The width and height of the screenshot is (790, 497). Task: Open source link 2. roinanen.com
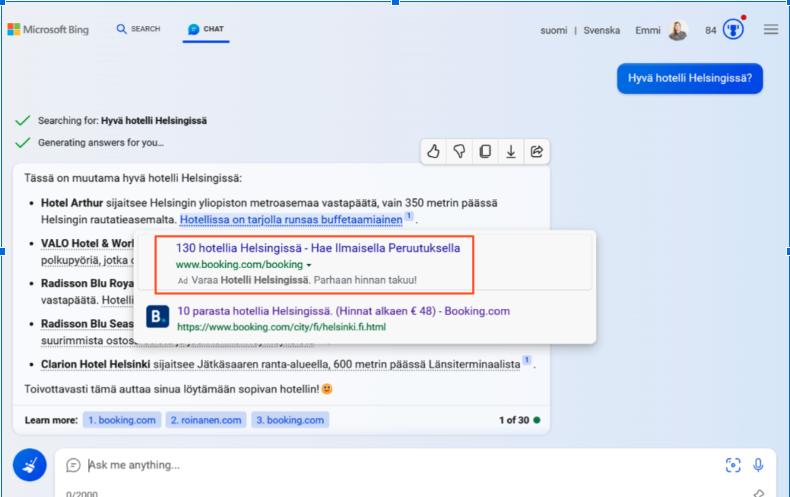coord(206,420)
